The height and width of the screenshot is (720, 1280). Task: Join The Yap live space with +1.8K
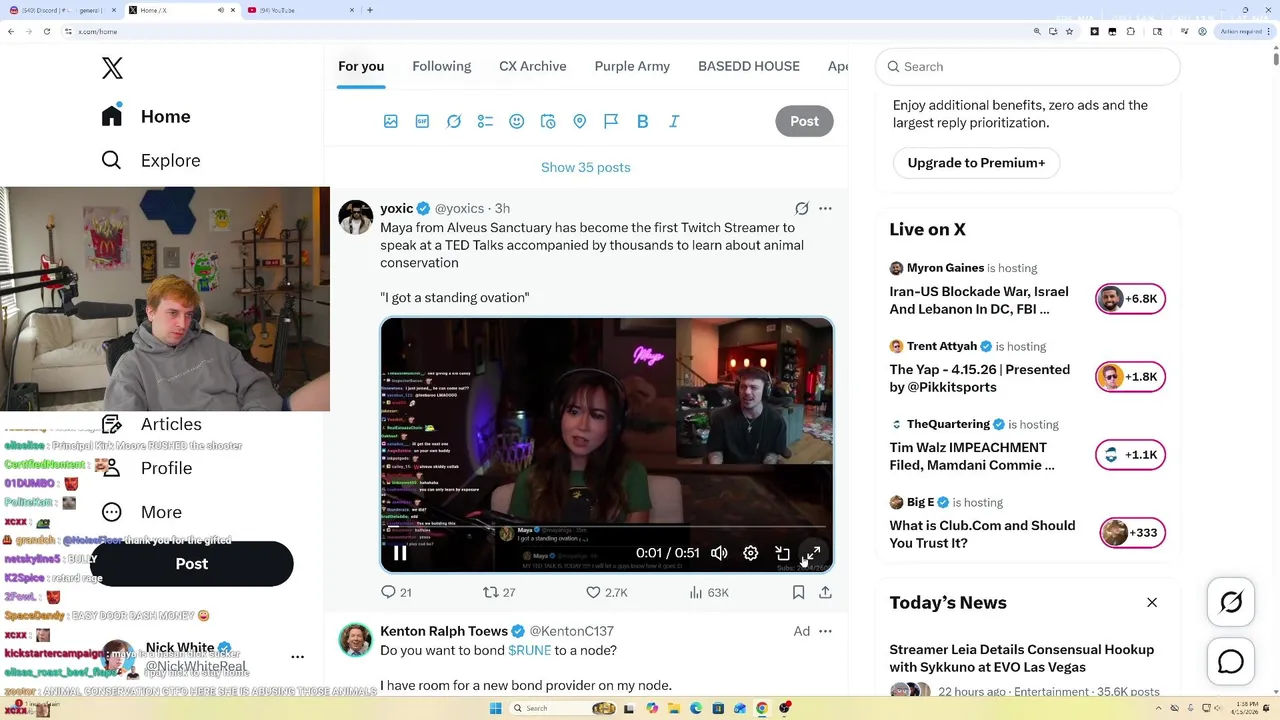point(1130,376)
